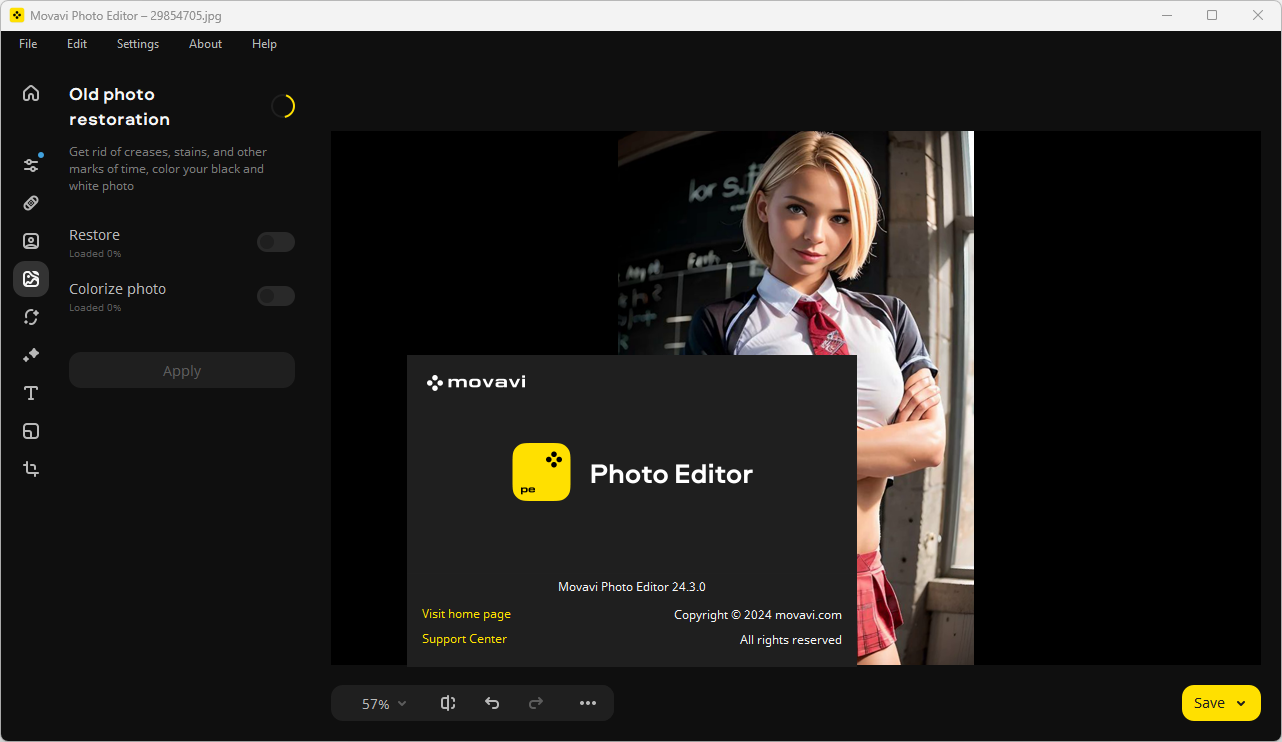
Task: Open the Edit menu
Action: pos(77,44)
